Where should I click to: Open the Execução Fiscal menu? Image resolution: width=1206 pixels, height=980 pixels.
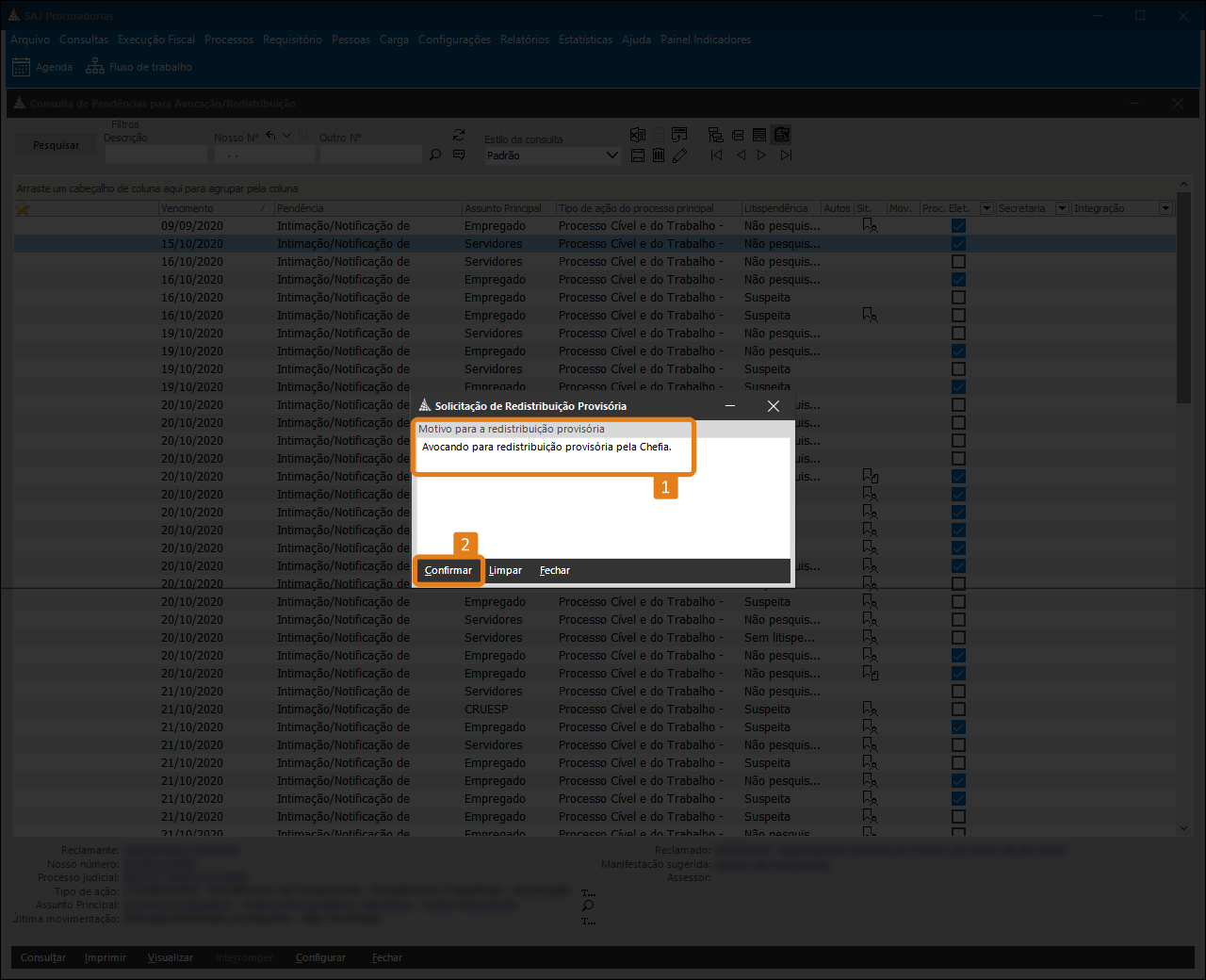click(x=156, y=40)
